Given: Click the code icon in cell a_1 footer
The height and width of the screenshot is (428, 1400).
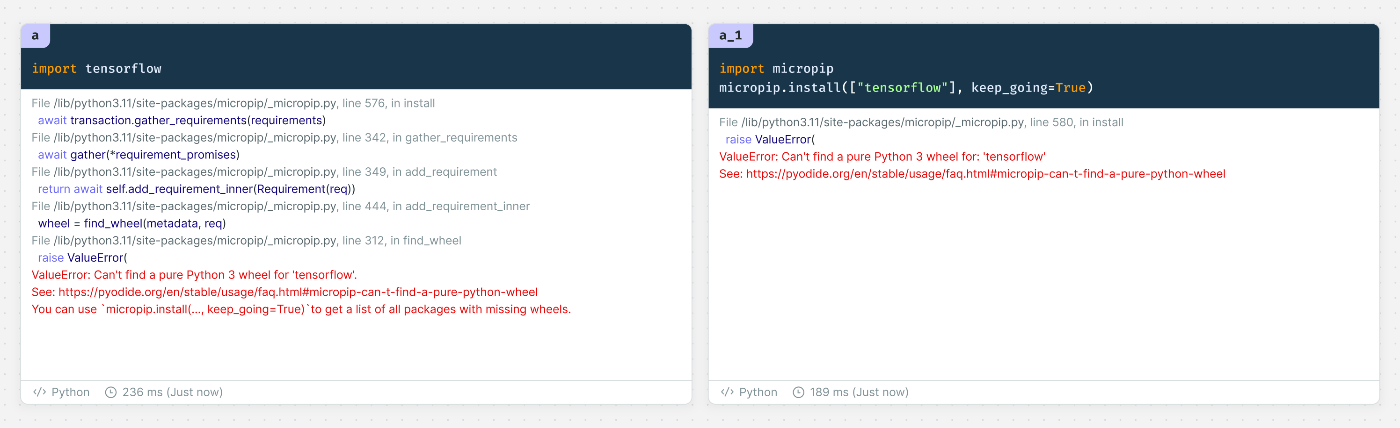Looking at the screenshot, I should (727, 392).
